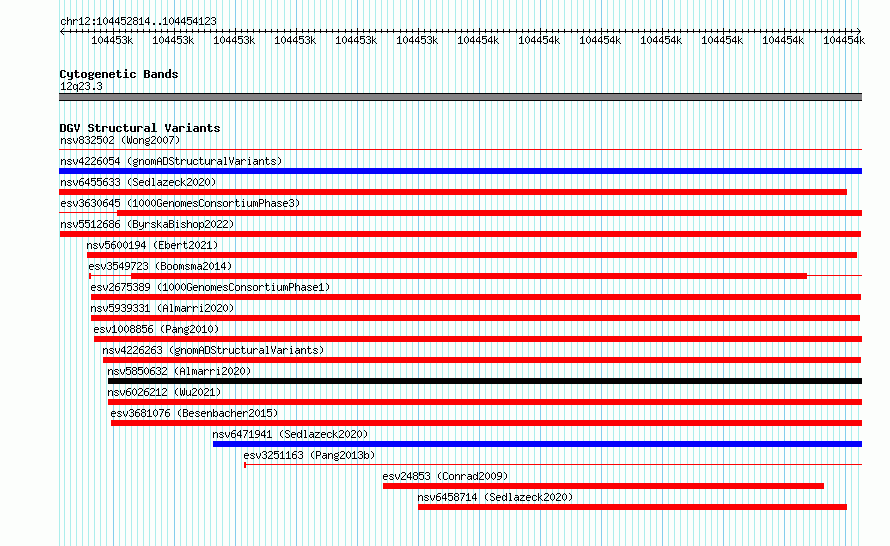
Task: Open the esv24853 (Conrad2009) label
Action: click(445, 476)
